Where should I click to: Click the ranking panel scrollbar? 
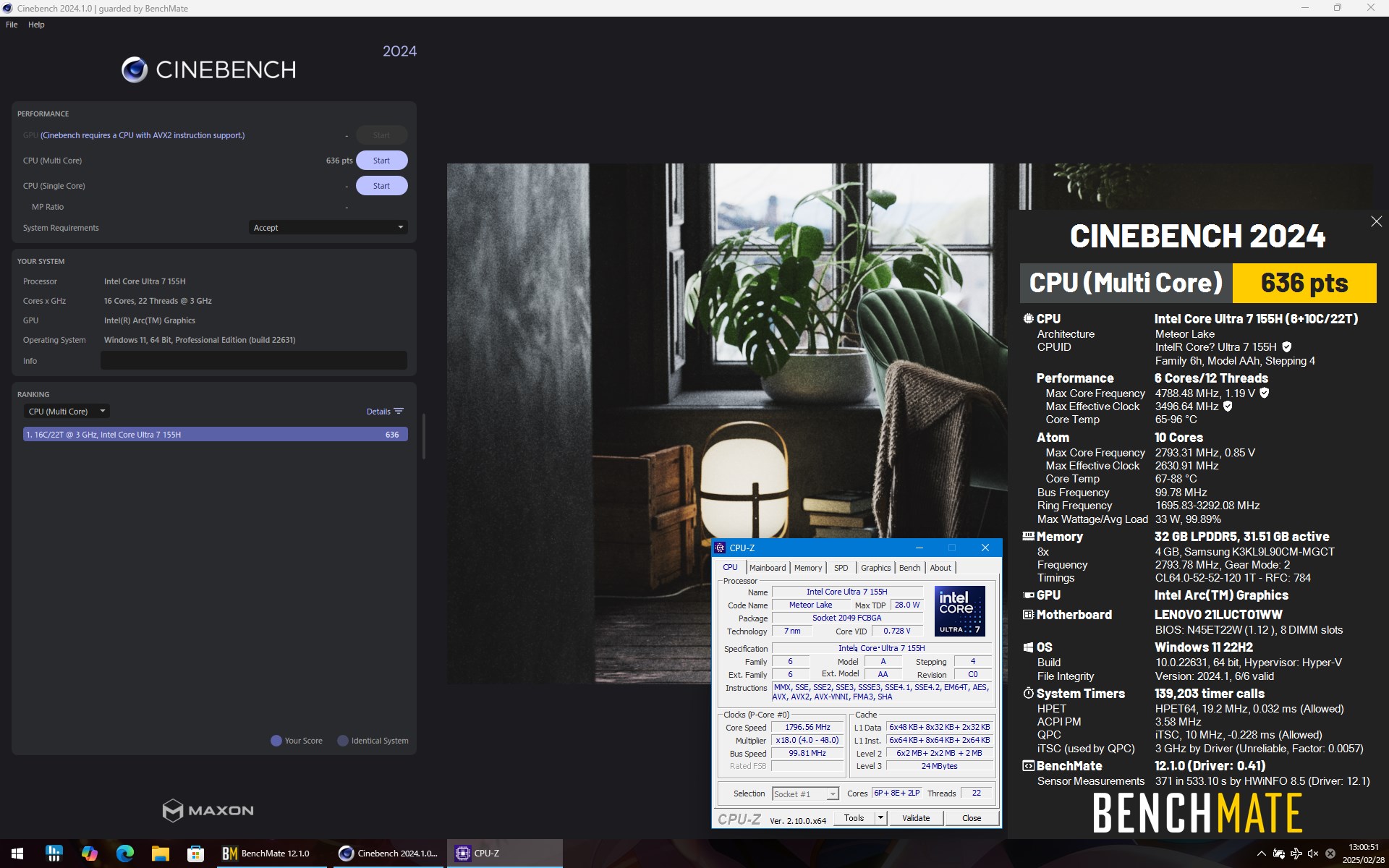point(423,436)
